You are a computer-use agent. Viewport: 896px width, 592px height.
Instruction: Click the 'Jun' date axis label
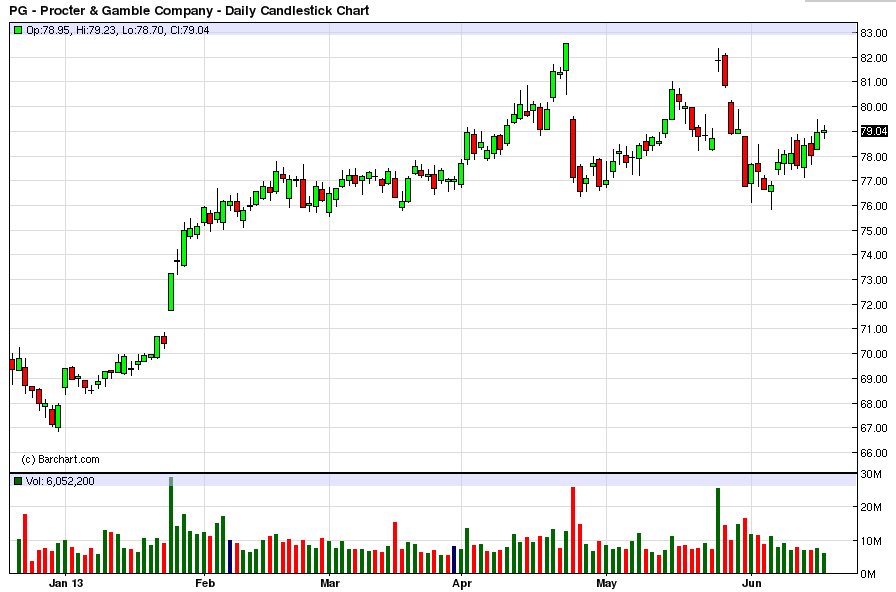[x=751, y=583]
